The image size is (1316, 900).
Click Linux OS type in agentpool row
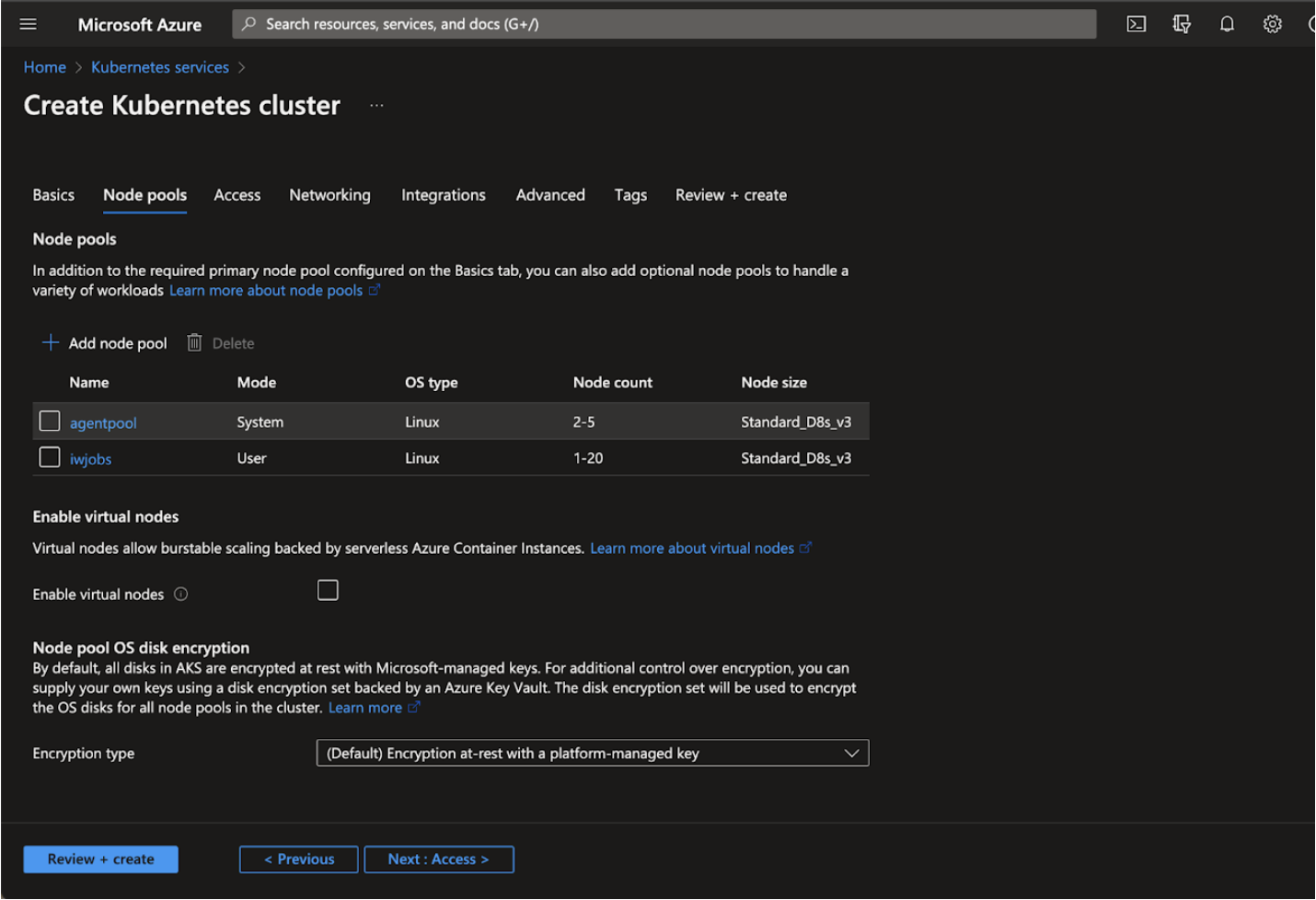422,422
